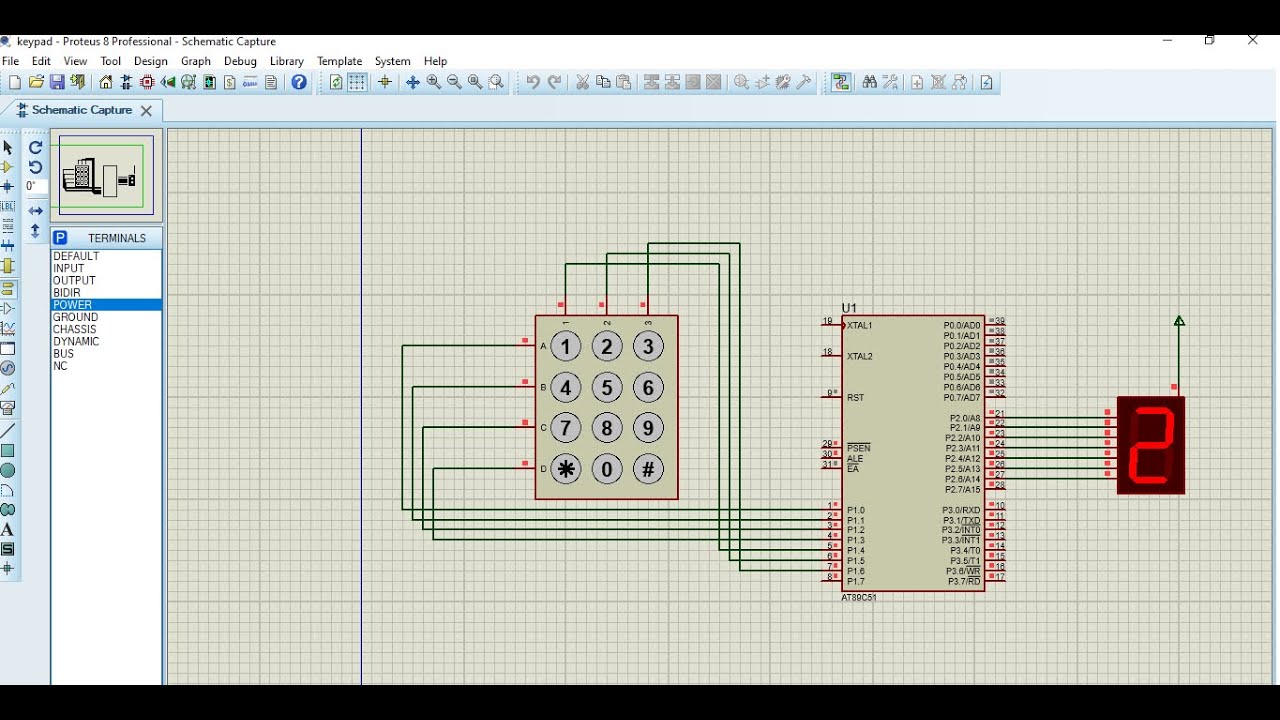Search components with binoculars icon
Viewport: 1280px width, 720px height.
[x=870, y=82]
